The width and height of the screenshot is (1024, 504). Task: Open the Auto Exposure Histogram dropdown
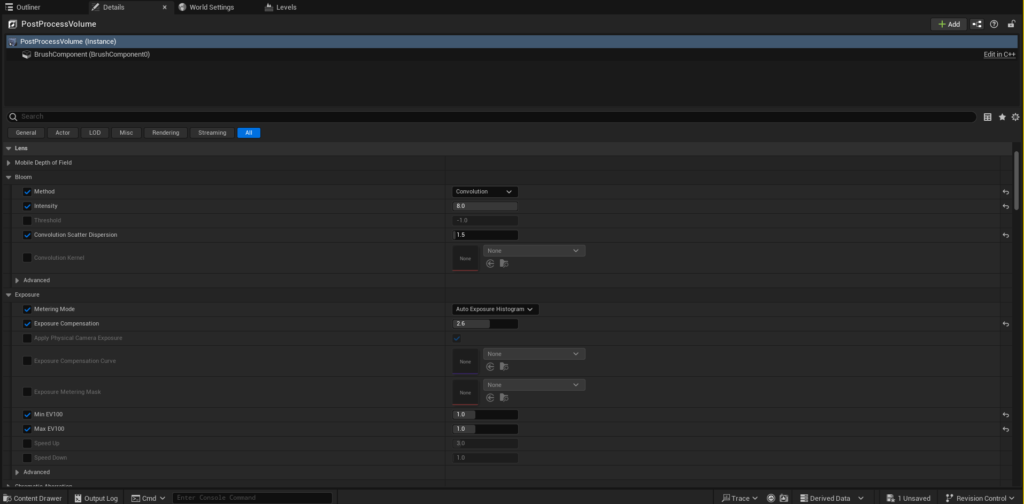496,309
